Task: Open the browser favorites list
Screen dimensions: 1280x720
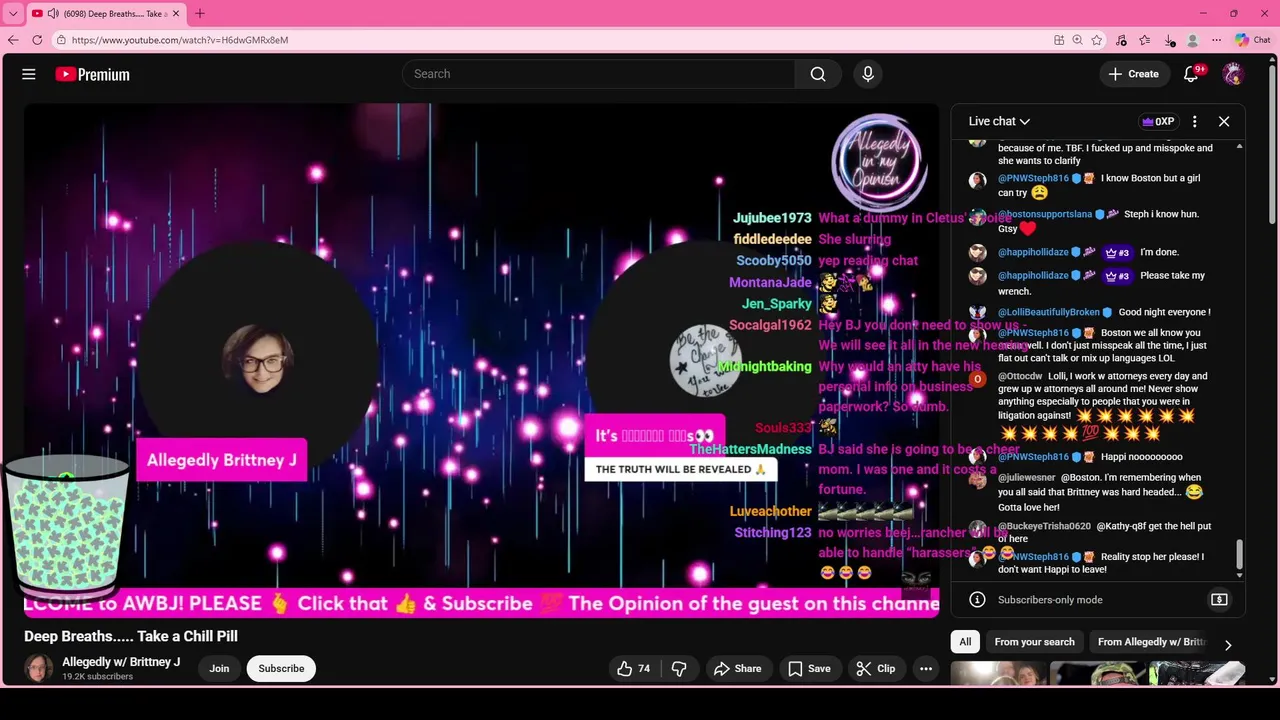Action: pos(1145,40)
